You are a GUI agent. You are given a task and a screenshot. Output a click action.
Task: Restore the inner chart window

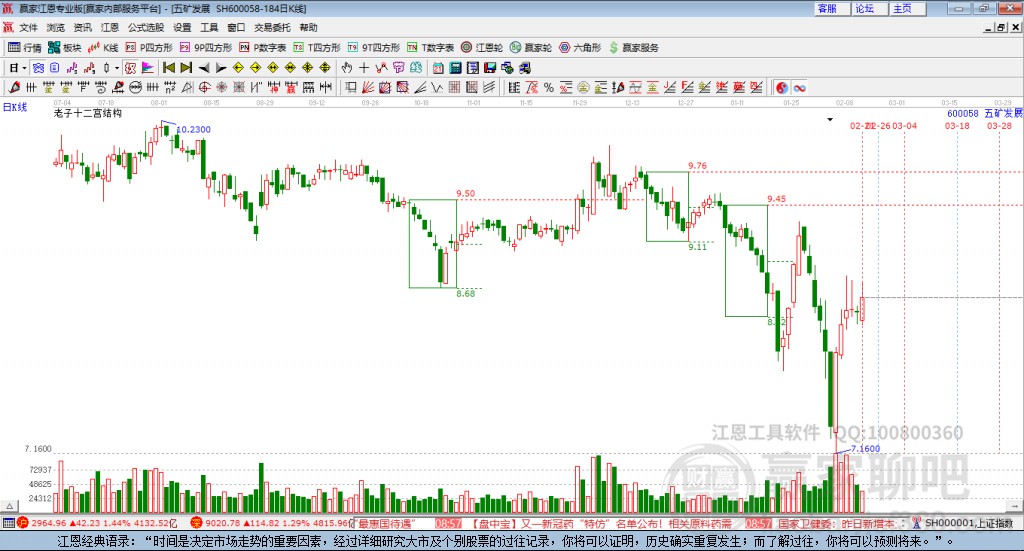pyautogui.click(x=1001, y=27)
